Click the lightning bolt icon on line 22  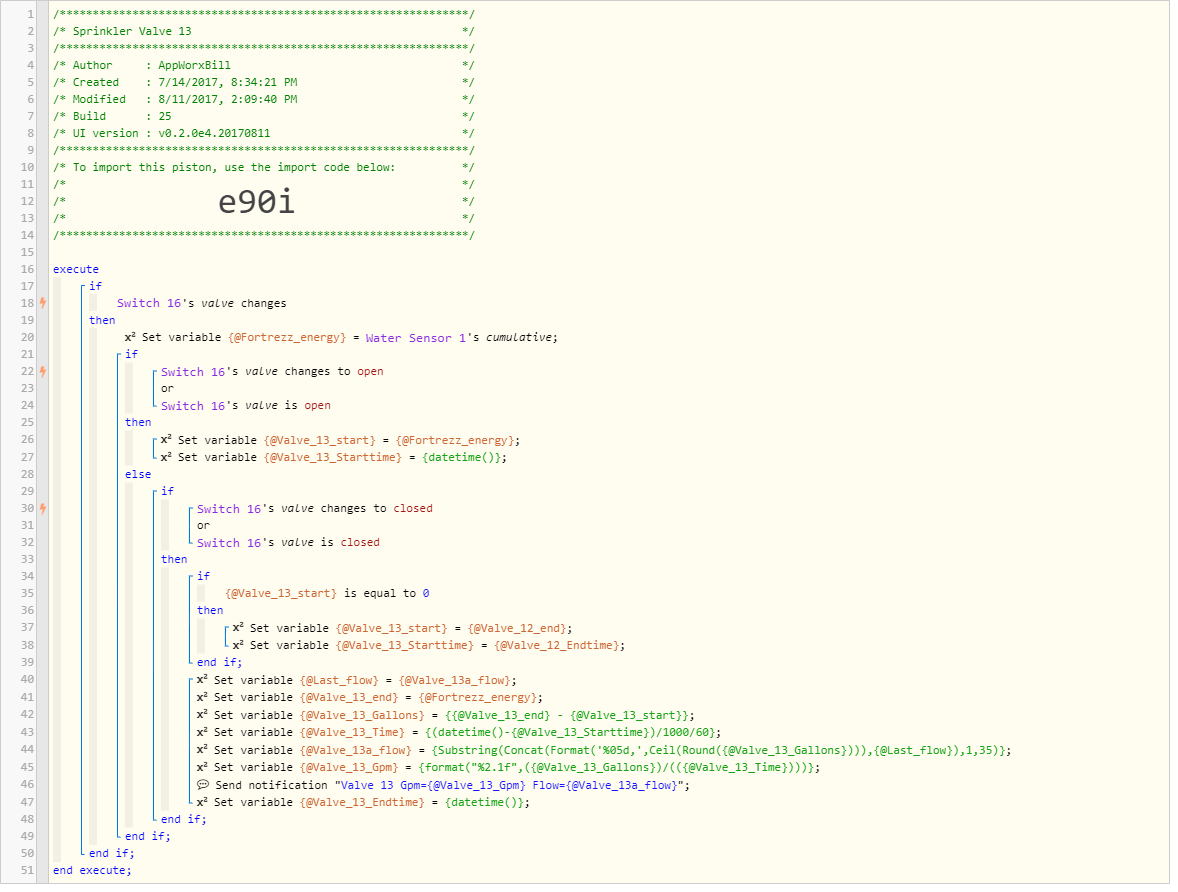(43, 371)
